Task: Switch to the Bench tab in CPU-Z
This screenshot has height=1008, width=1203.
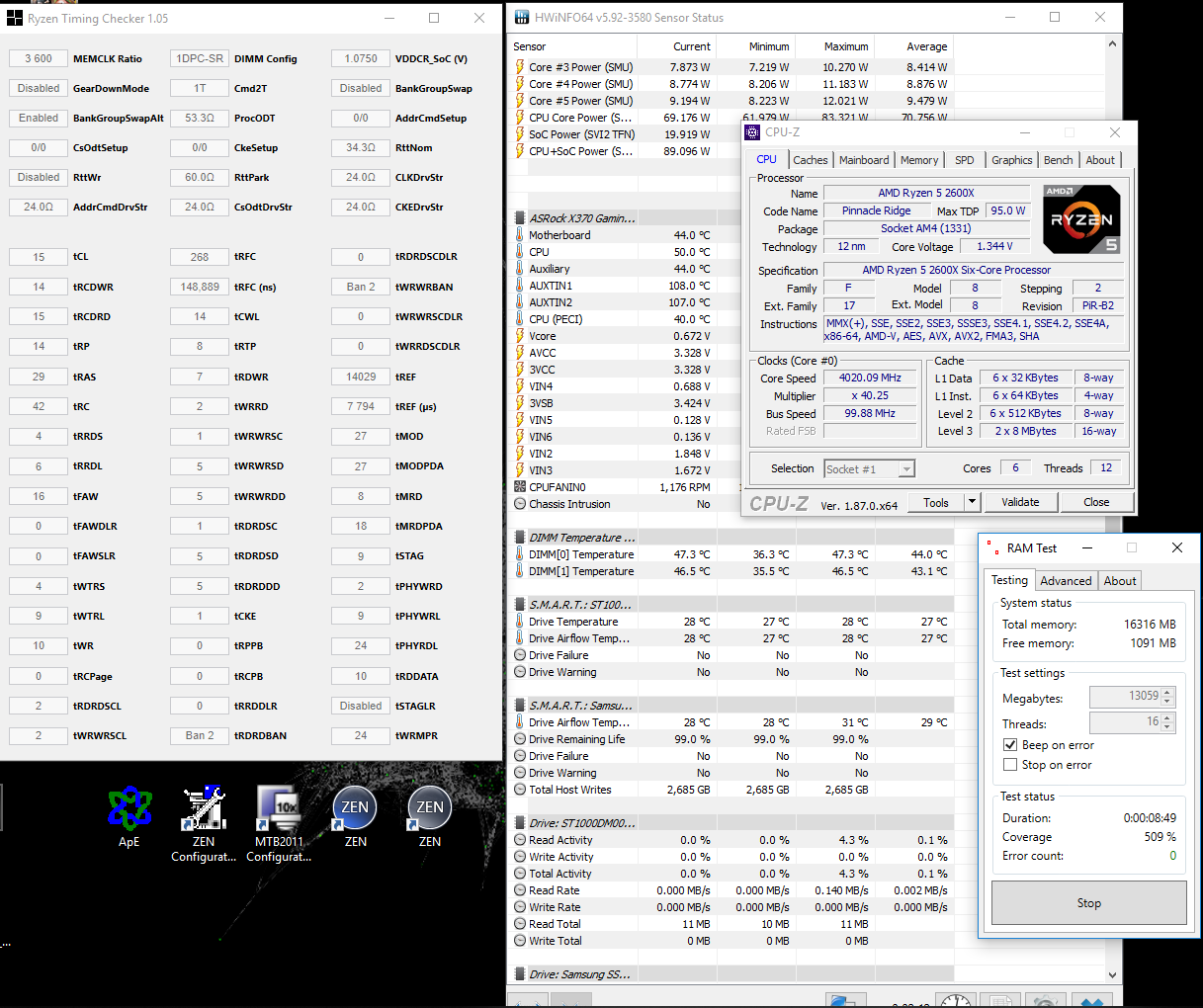Action: [x=1059, y=160]
